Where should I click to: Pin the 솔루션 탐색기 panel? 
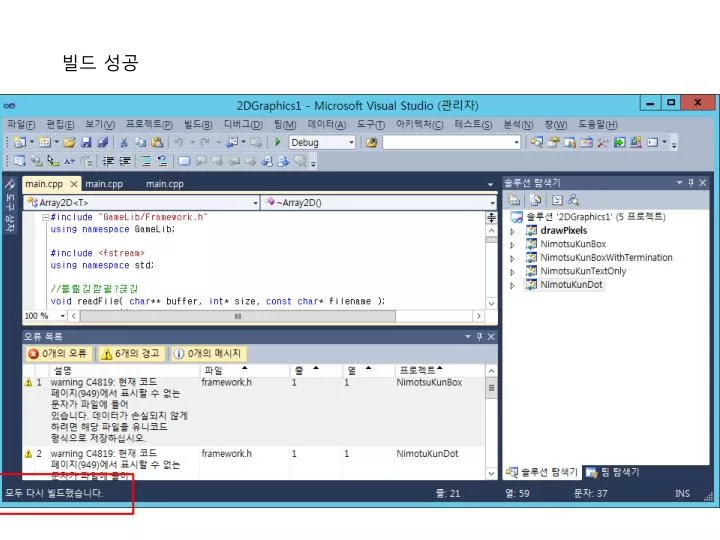click(691, 183)
